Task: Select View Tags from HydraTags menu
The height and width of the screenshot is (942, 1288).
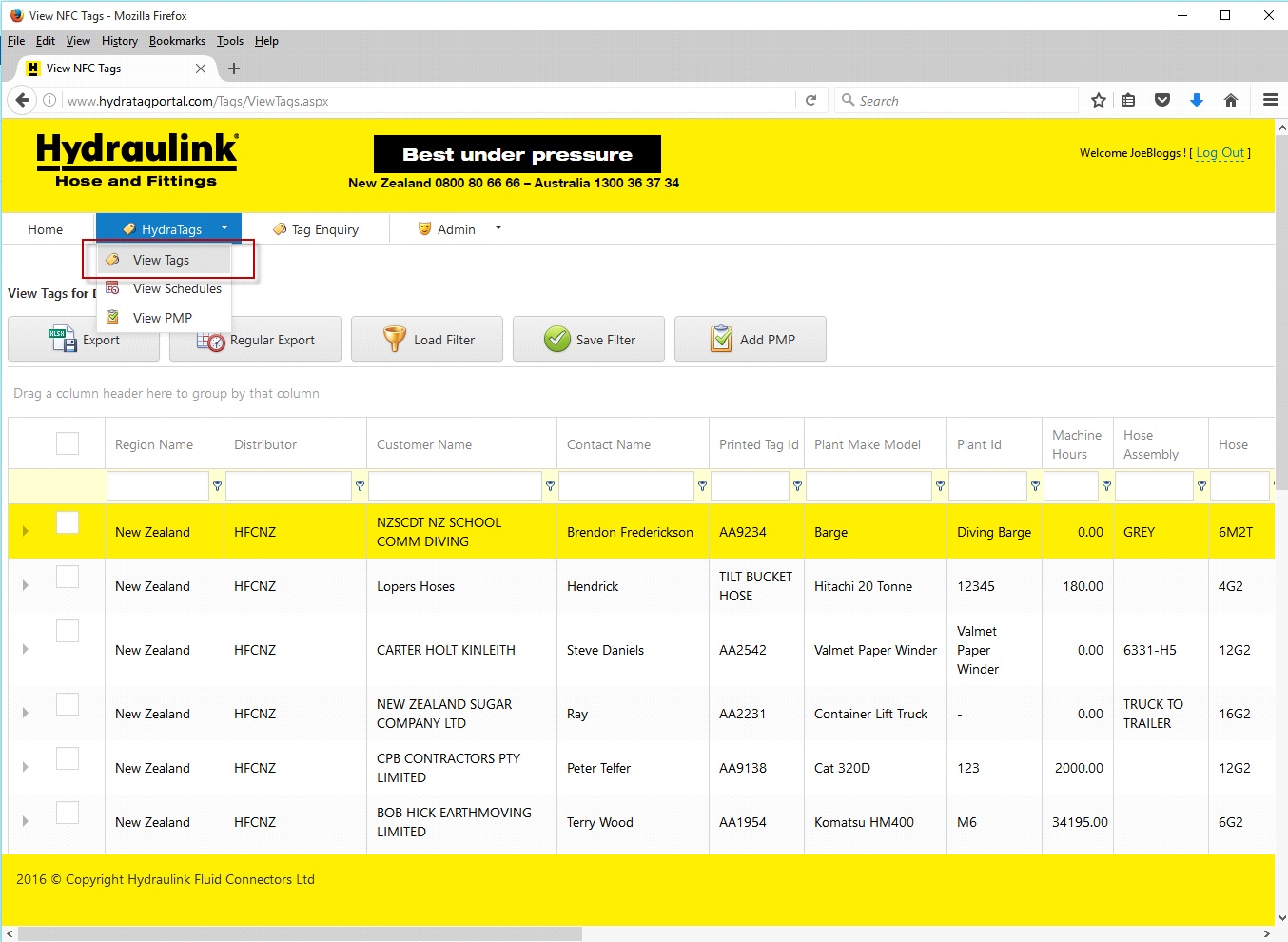Action: (164, 260)
